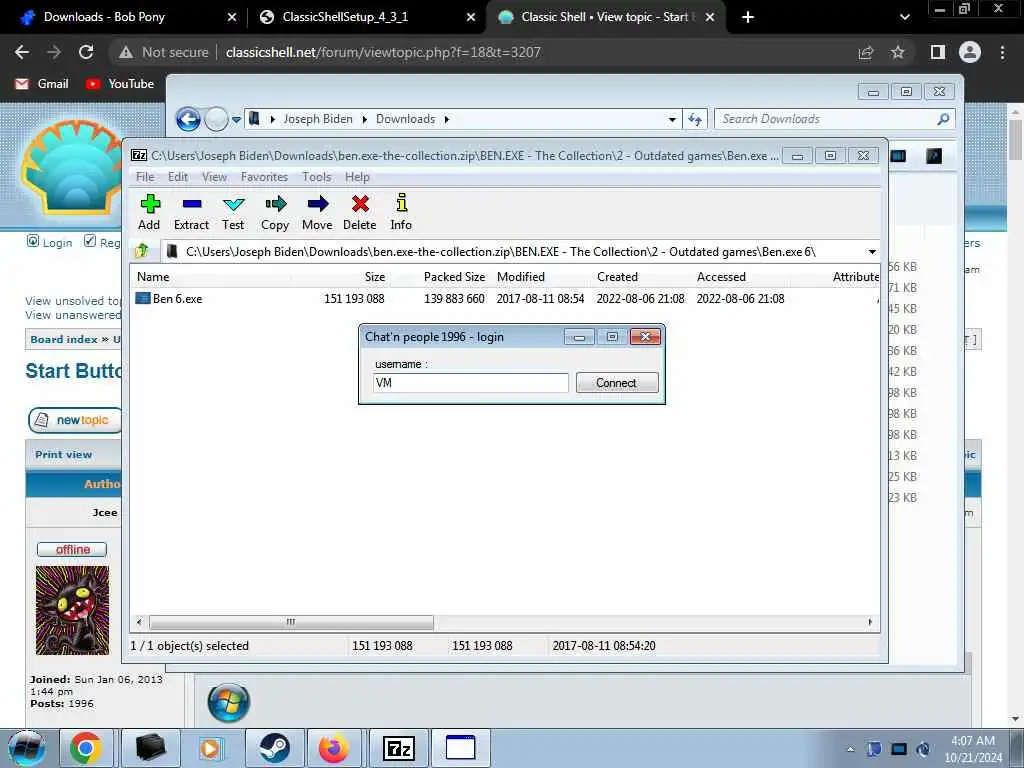The image size is (1024, 768).
Task: Click the Delete red X icon
Action: click(x=360, y=204)
